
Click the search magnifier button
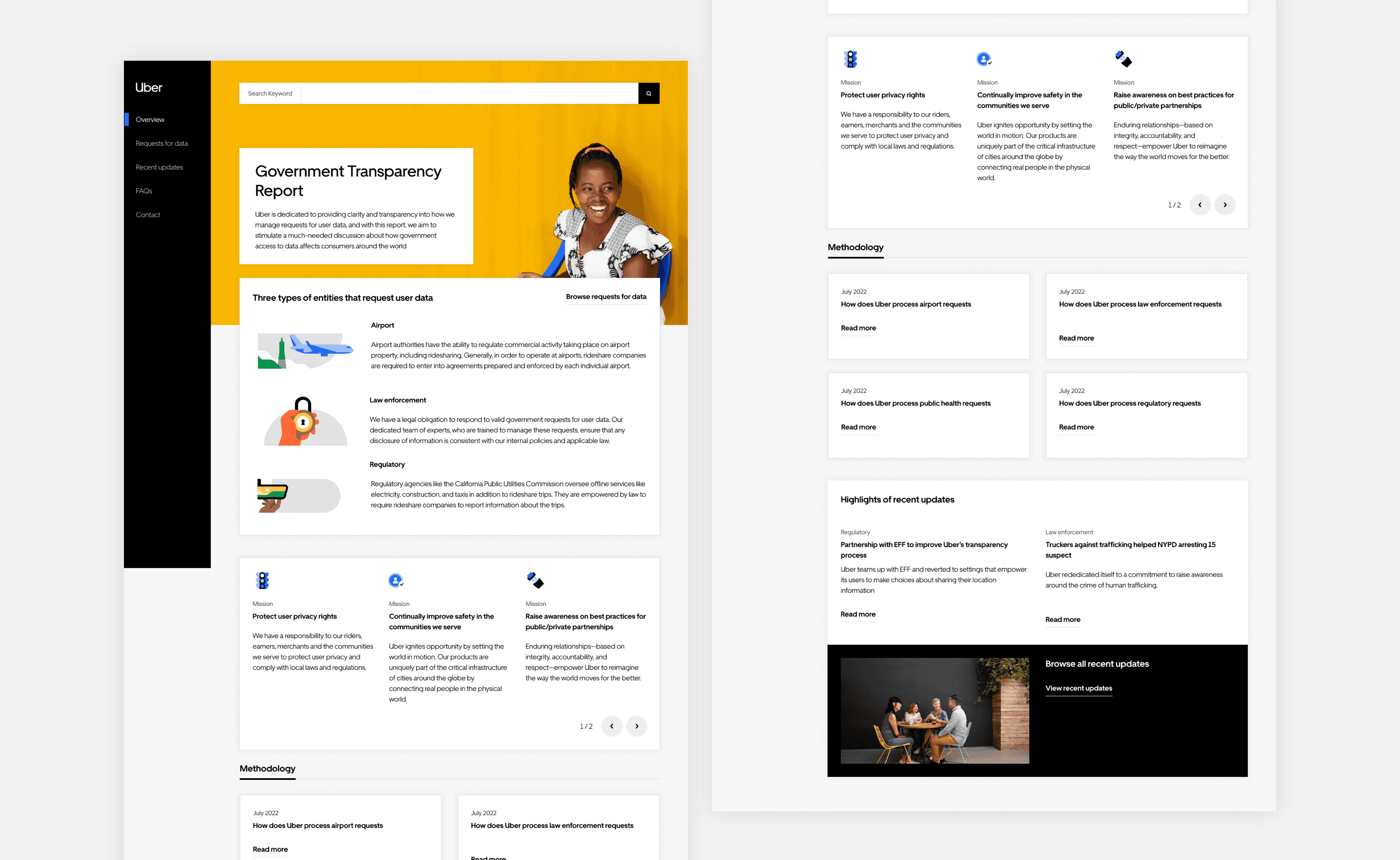648,93
